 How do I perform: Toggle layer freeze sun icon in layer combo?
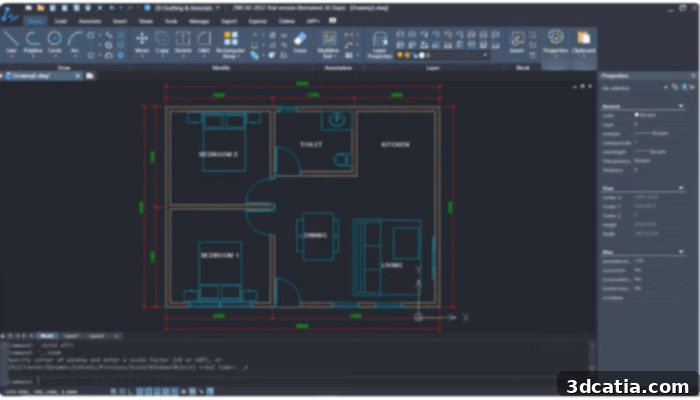(x=407, y=55)
